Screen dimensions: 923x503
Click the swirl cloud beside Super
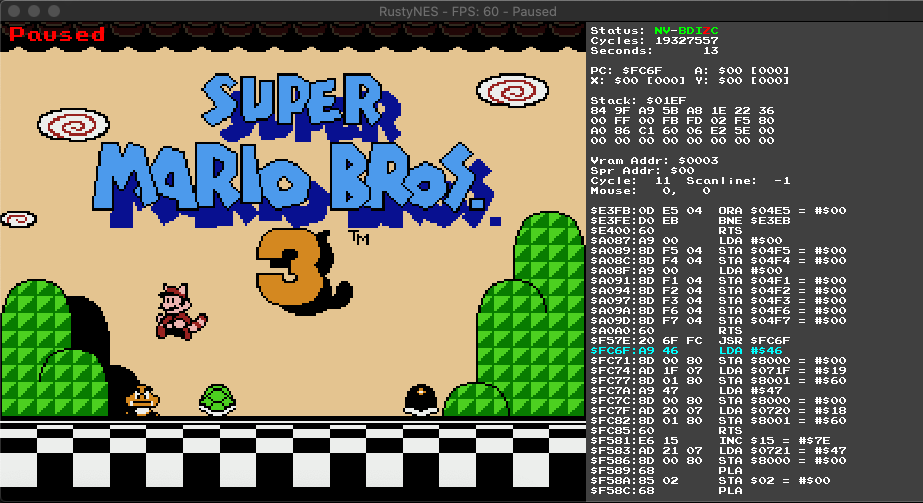512,90
